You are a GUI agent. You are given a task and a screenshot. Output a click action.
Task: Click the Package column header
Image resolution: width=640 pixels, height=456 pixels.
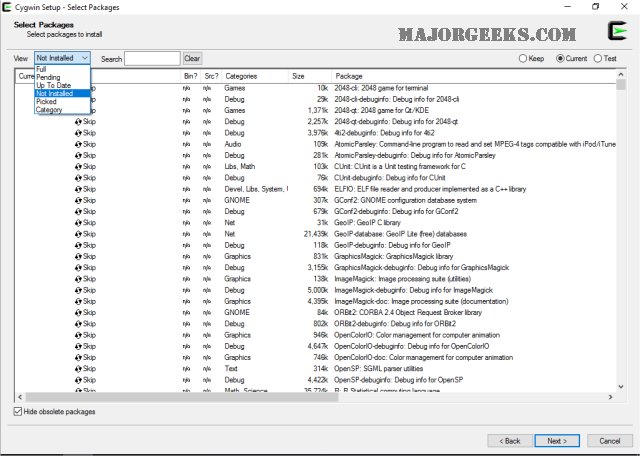click(x=473, y=76)
